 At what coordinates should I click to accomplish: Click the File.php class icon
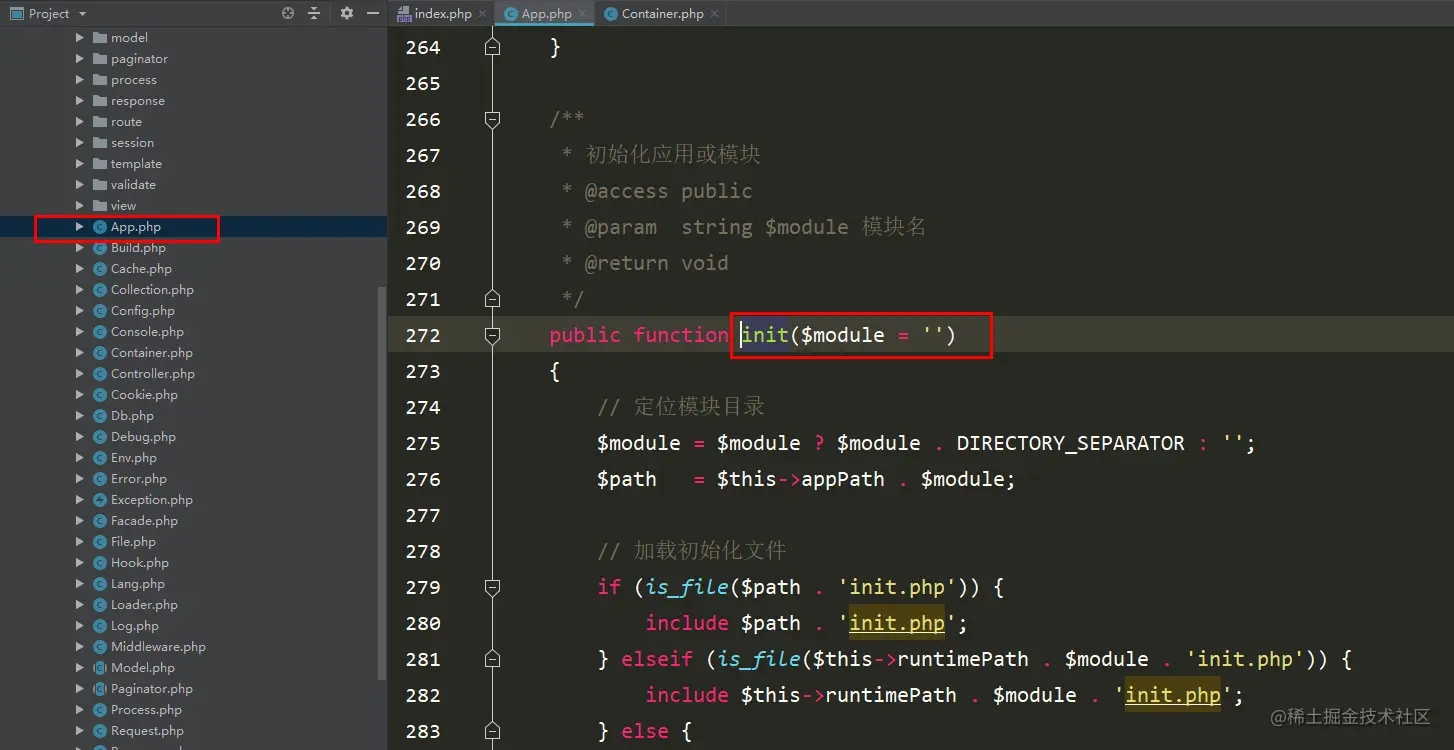click(100, 542)
